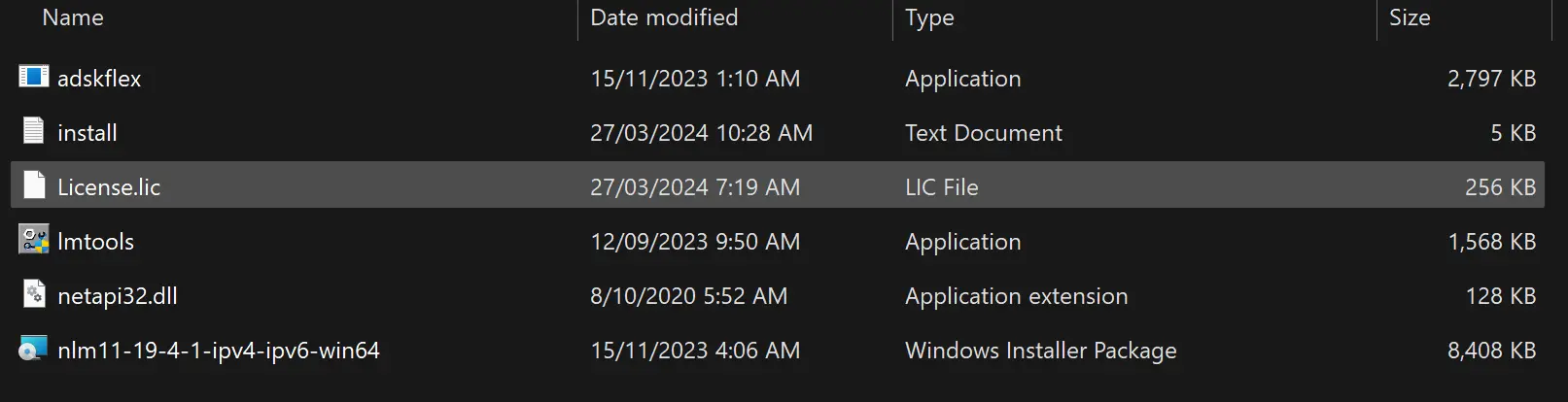Sort files by Date modified column
The image size is (1568, 402).
664,17
